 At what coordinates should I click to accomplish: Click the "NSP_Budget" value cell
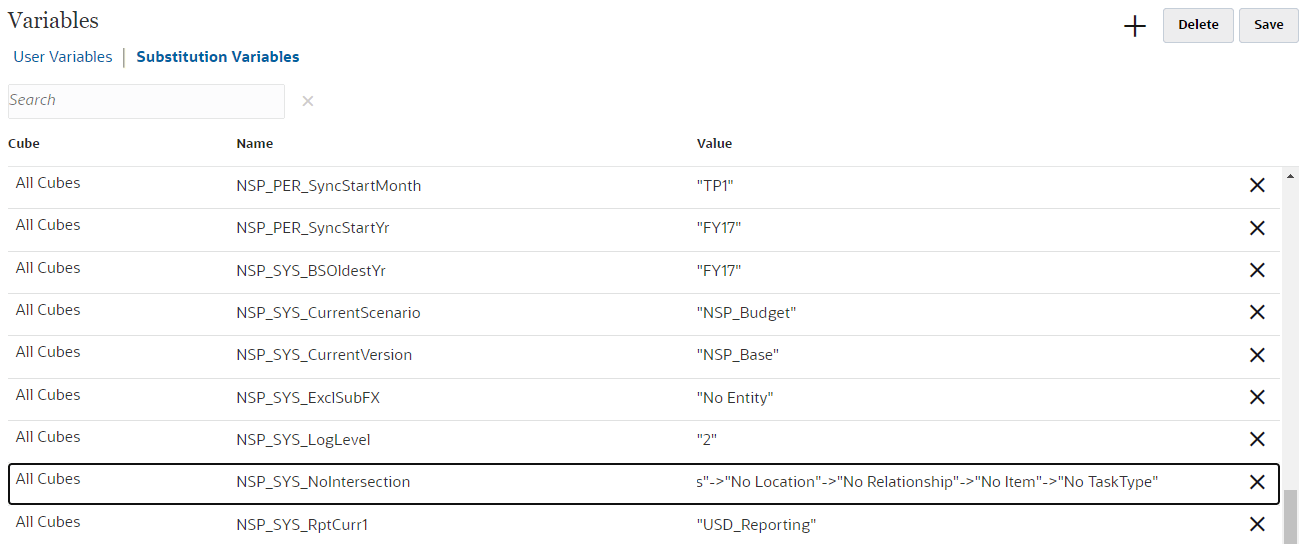coord(746,313)
